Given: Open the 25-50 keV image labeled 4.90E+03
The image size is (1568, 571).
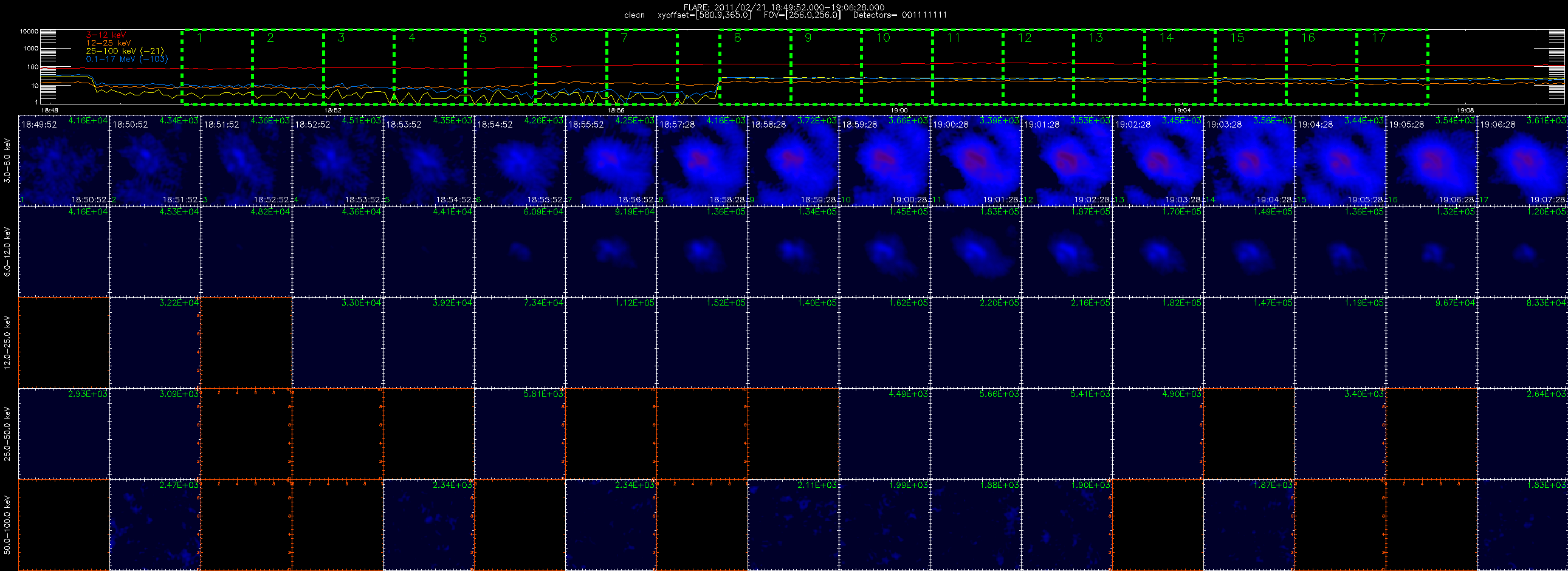Looking at the screenshot, I should point(1158,434).
